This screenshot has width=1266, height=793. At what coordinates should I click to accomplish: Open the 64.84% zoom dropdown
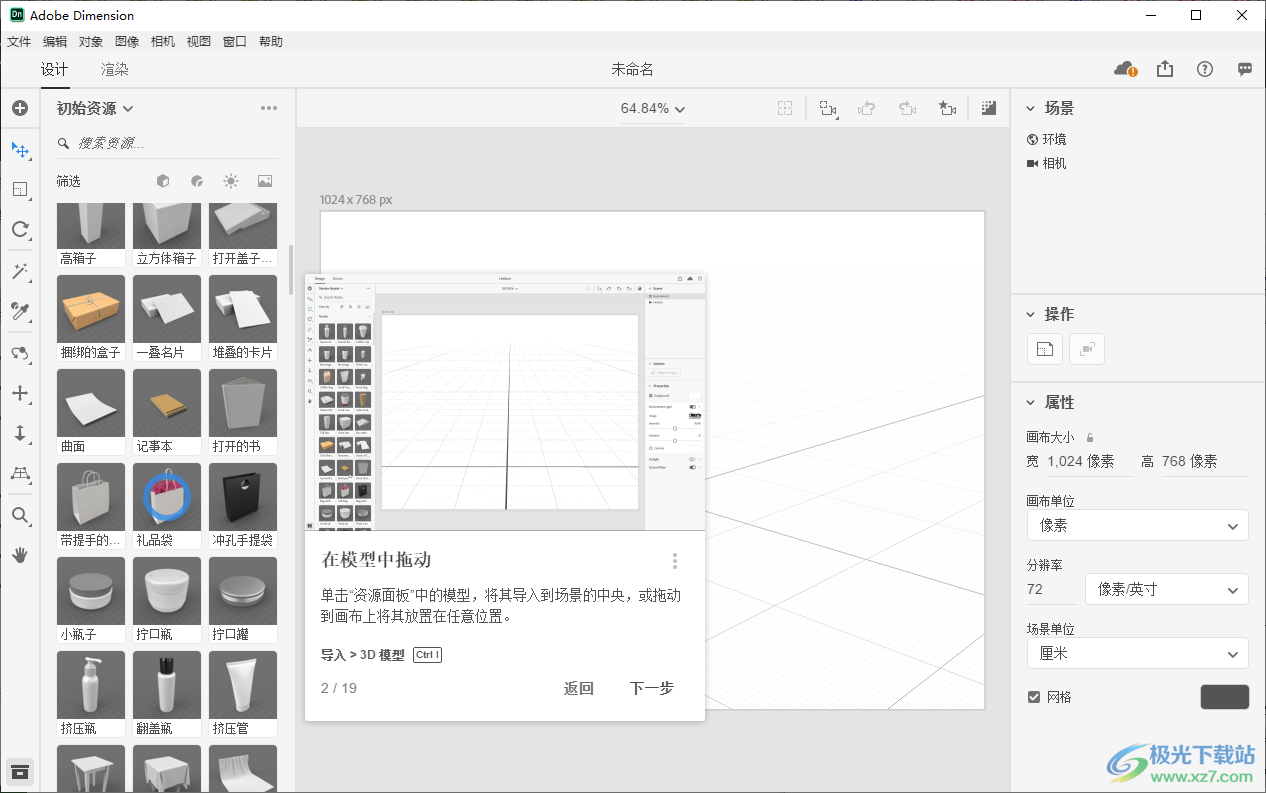pos(653,108)
